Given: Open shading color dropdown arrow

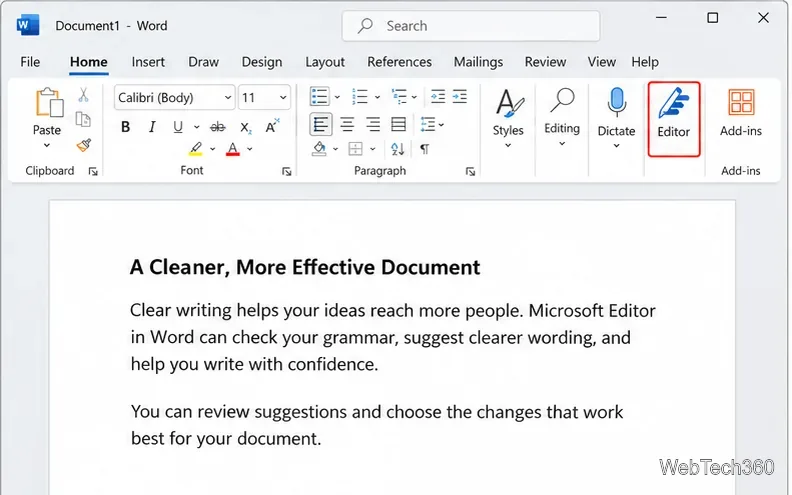Looking at the screenshot, I should pyautogui.click(x=335, y=149).
